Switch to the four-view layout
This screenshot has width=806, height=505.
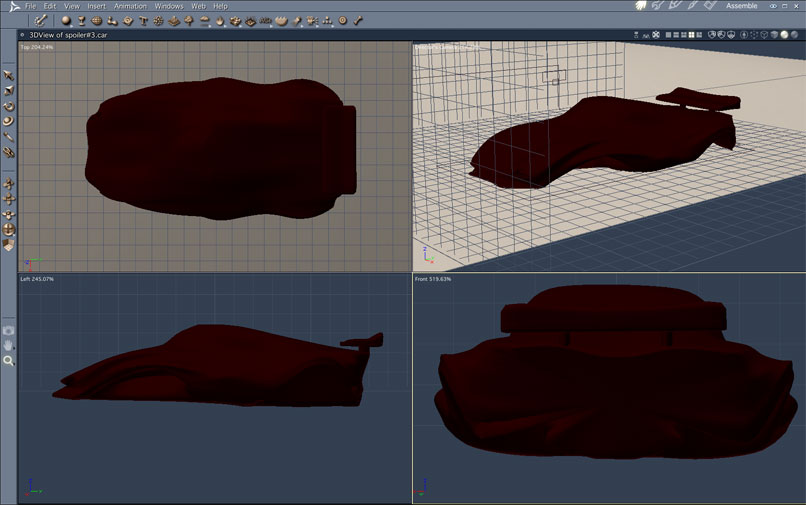tap(691, 35)
